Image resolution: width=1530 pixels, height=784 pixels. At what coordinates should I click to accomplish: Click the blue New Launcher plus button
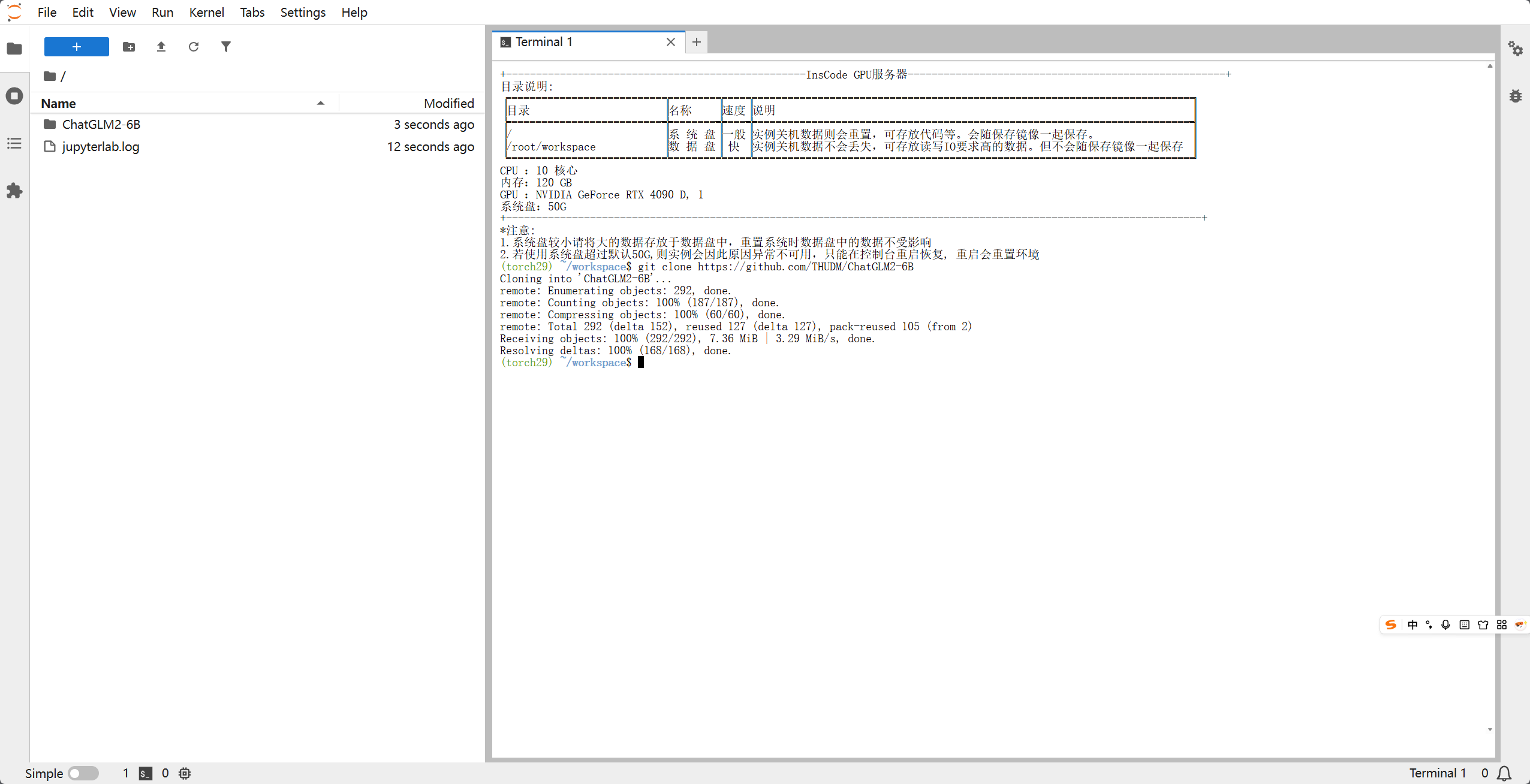[x=77, y=47]
